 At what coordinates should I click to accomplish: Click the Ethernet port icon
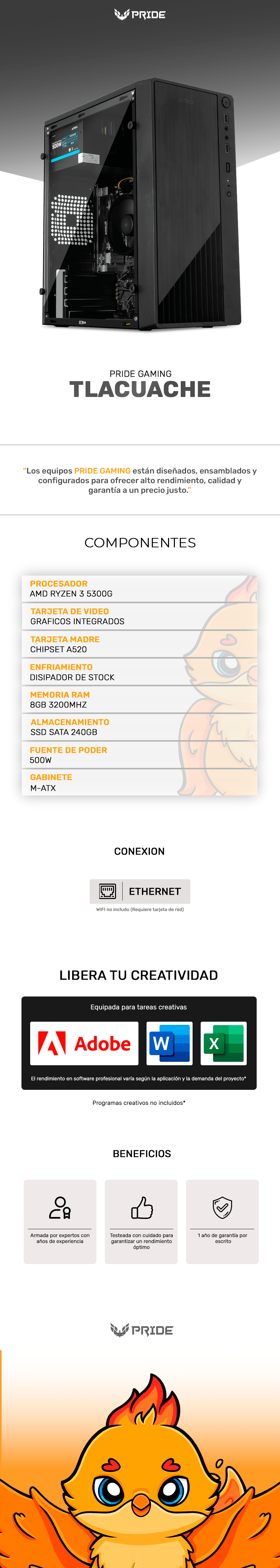[x=107, y=891]
